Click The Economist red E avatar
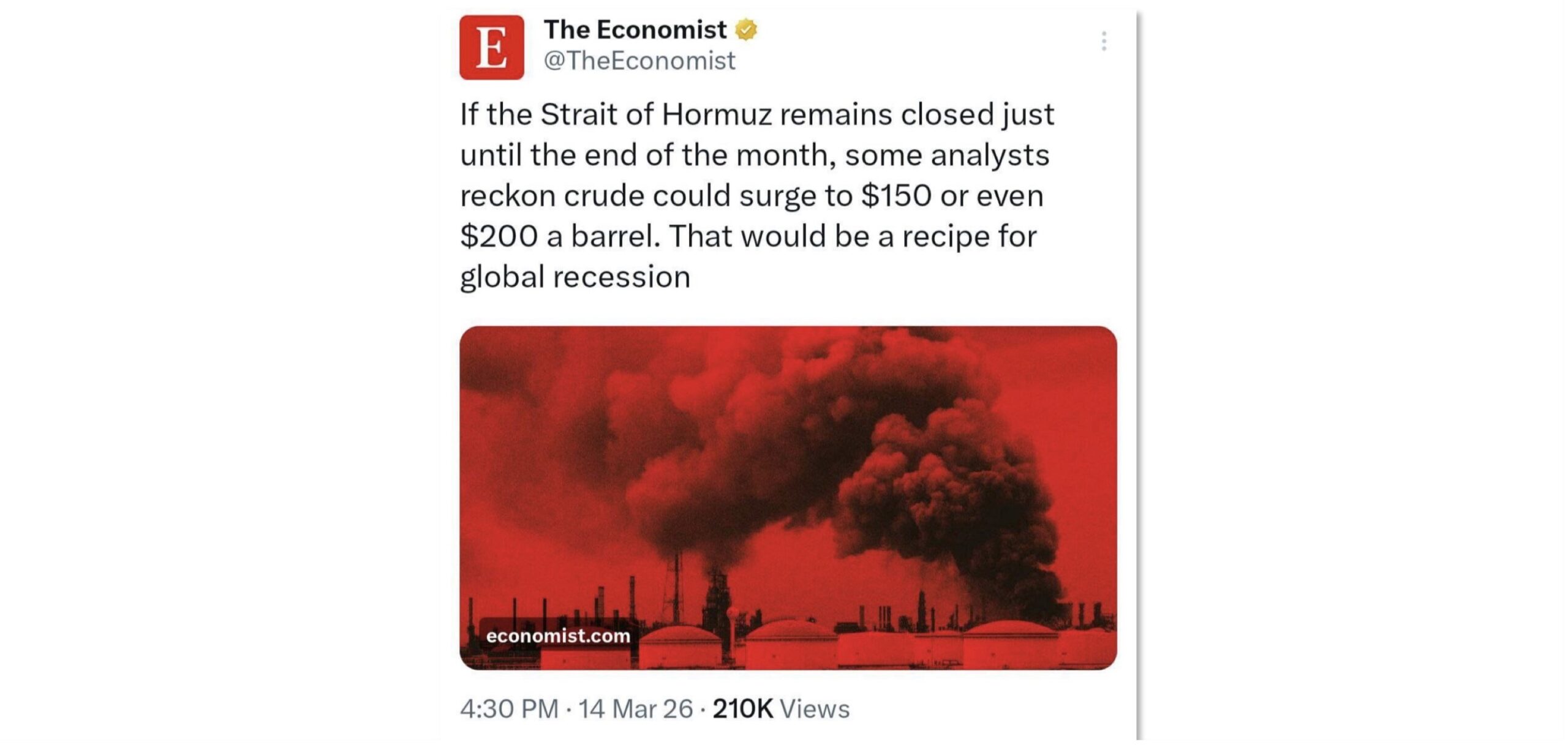Image resolution: width=1568 pixels, height=750 pixels. [491, 47]
